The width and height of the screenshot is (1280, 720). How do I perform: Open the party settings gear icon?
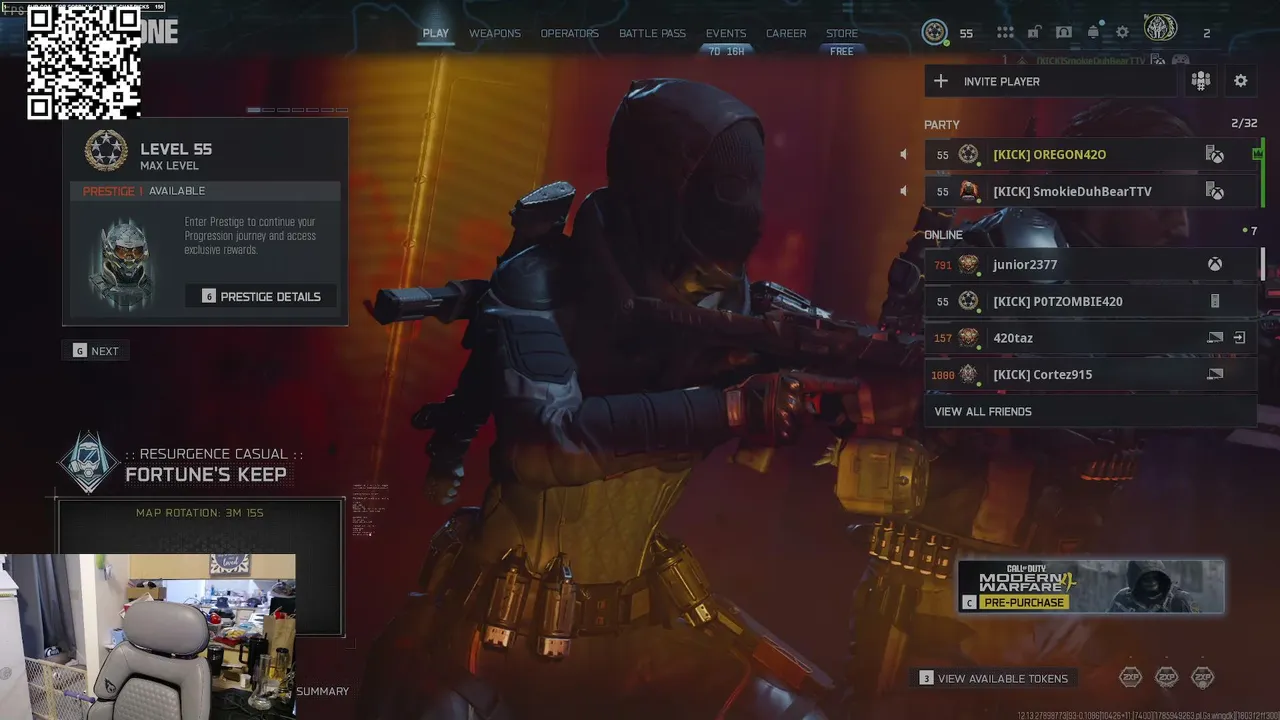tap(1241, 81)
